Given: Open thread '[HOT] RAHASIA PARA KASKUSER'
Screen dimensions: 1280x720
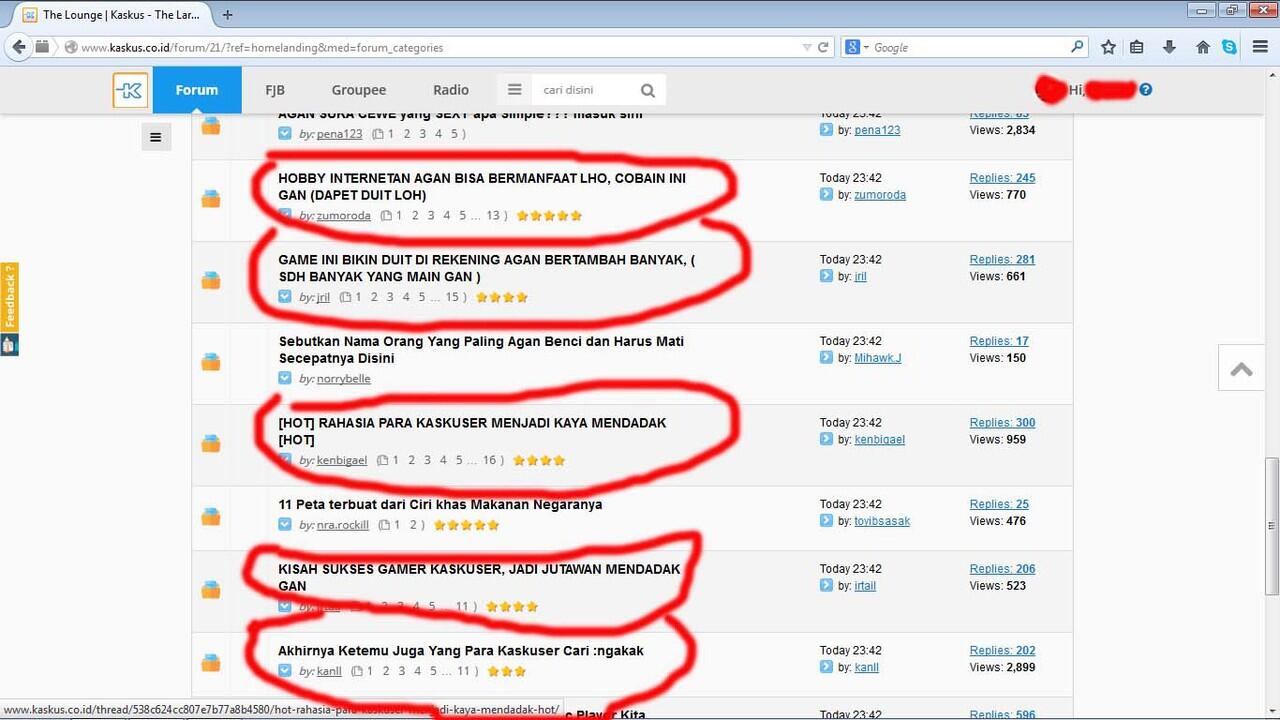Looking at the screenshot, I should tap(472, 431).
